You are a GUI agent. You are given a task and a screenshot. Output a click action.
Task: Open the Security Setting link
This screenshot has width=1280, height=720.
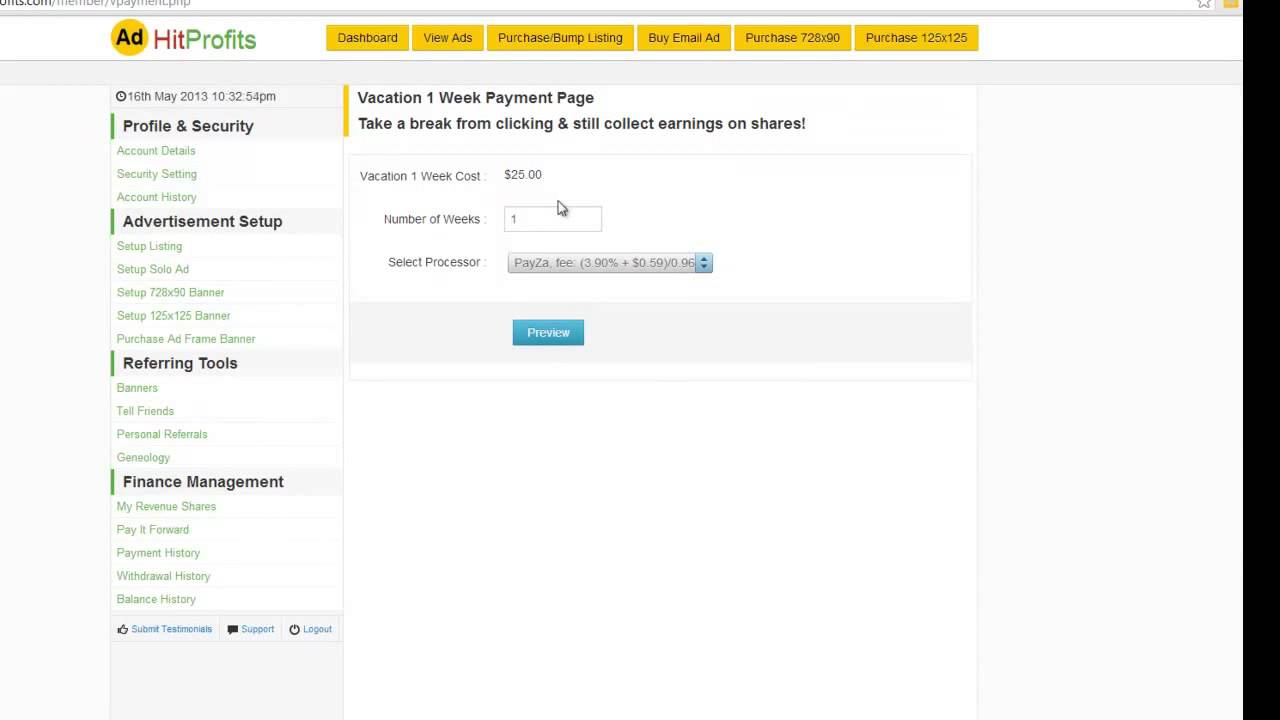(157, 174)
